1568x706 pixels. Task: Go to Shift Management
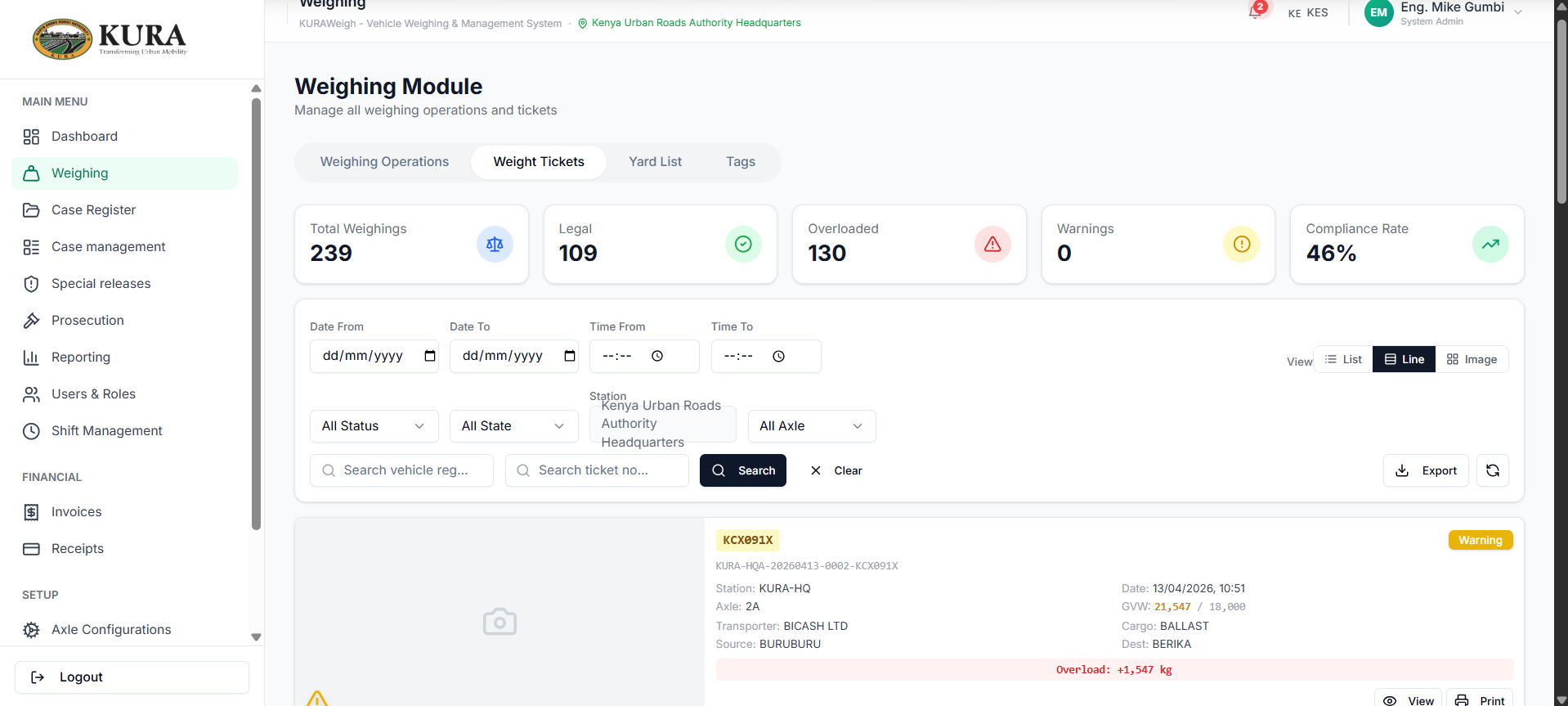pyautogui.click(x=125, y=431)
